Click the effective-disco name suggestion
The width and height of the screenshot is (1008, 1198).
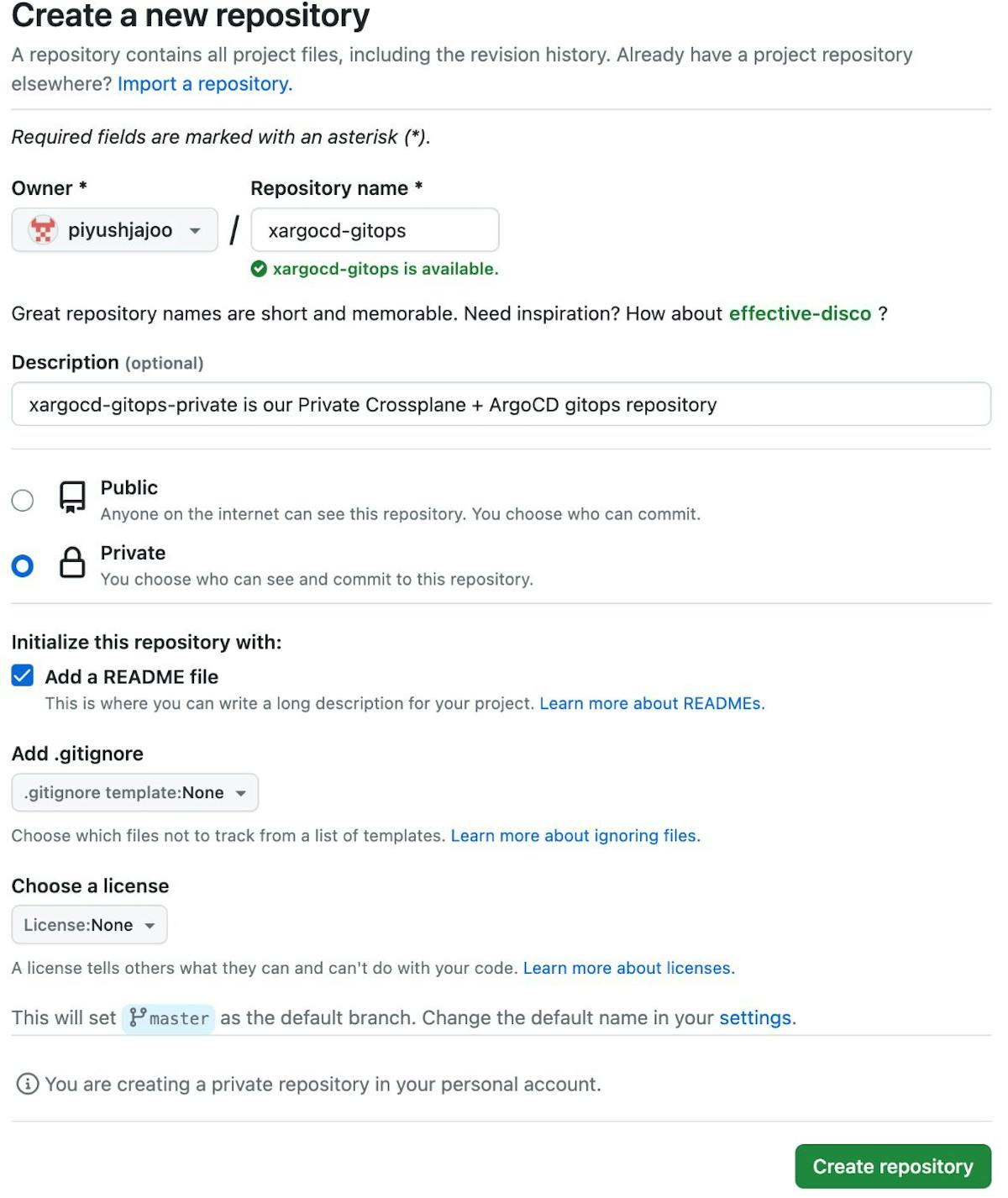(800, 313)
